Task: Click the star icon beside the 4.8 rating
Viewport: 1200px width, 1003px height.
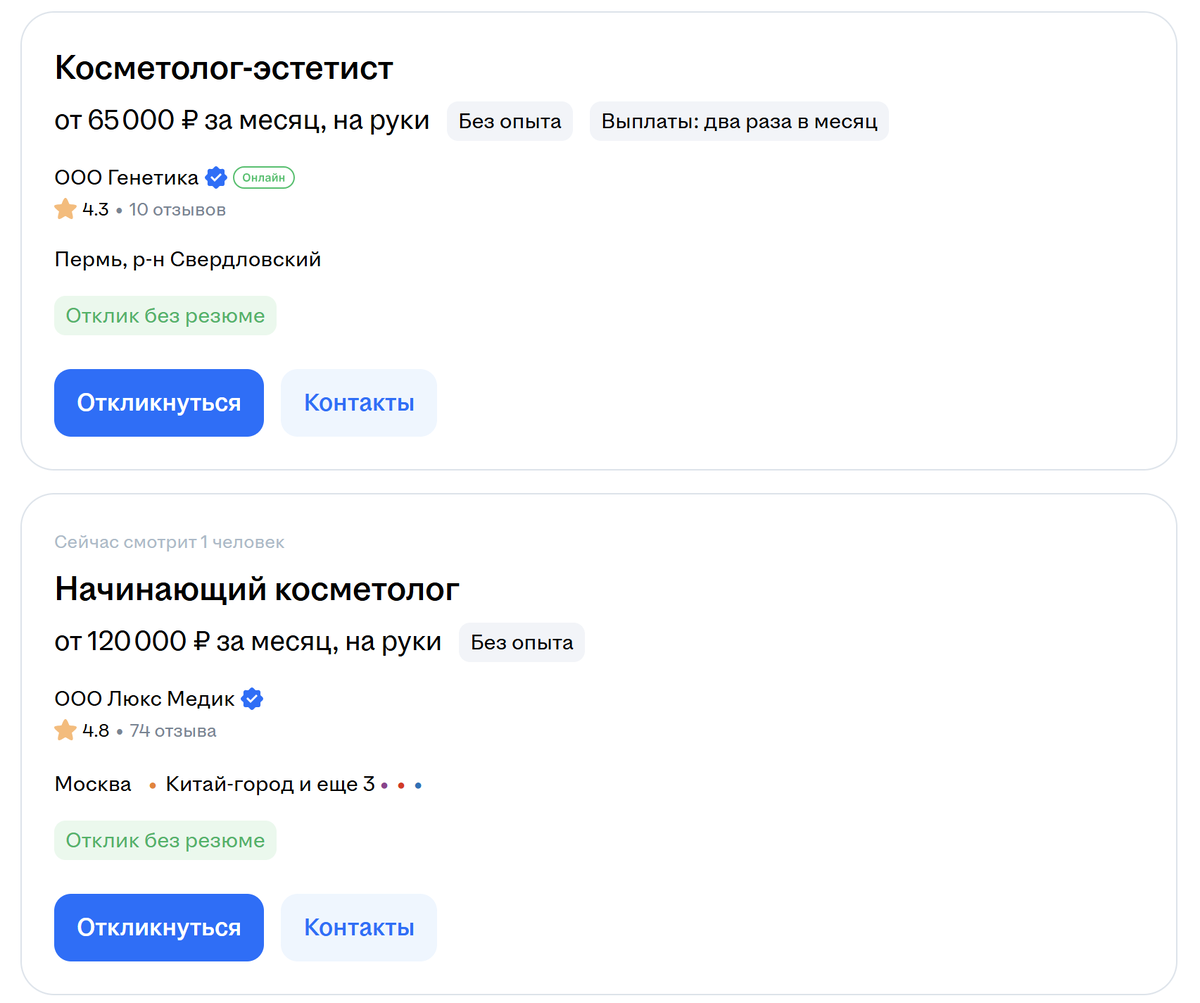Action: [x=63, y=731]
